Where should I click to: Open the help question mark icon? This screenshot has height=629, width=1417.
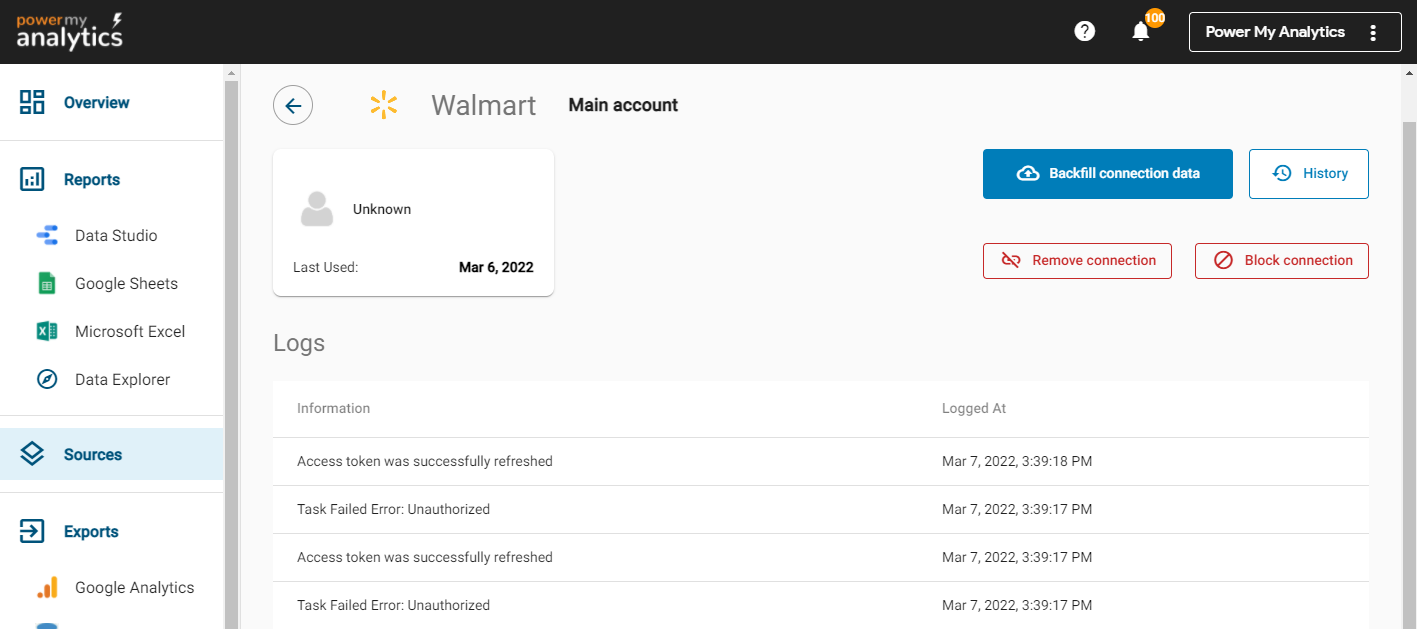click(1084, 32)
